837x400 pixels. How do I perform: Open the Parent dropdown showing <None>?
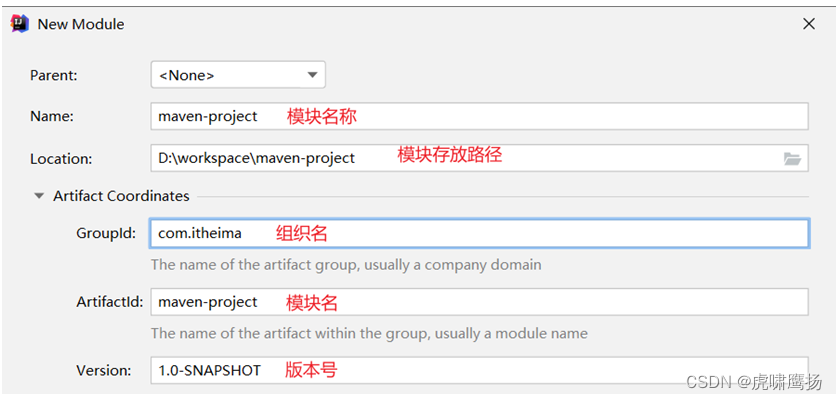(238, 75)
